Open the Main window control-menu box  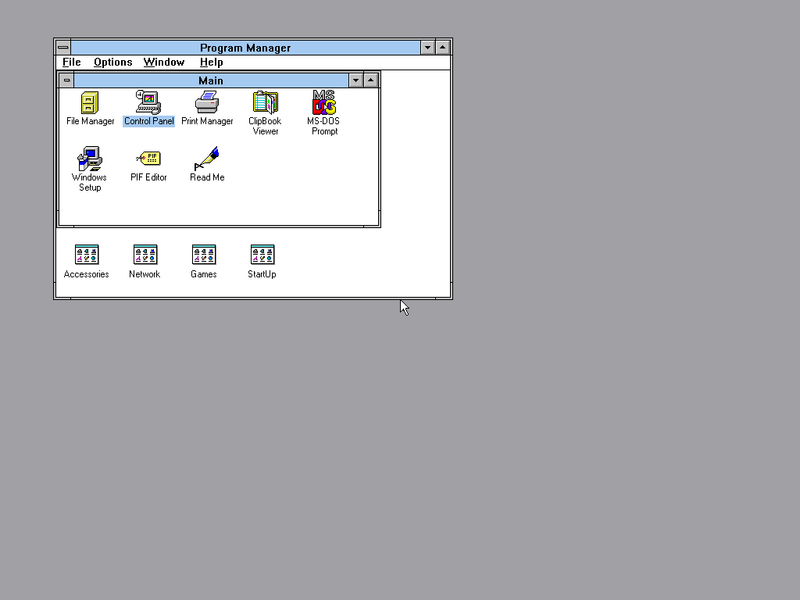click(67, 80)
